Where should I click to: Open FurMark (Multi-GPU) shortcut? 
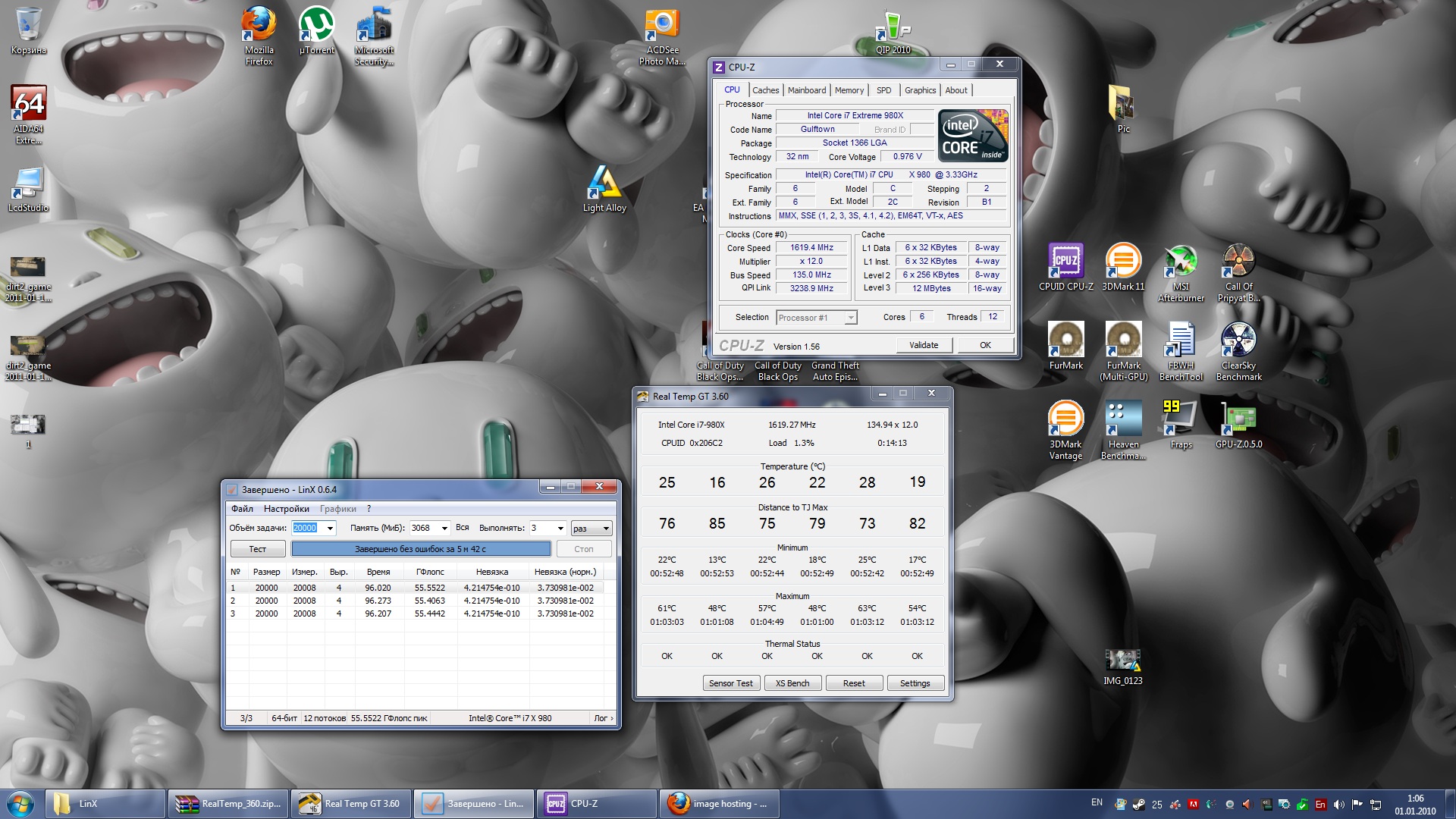pos(1123,351)
